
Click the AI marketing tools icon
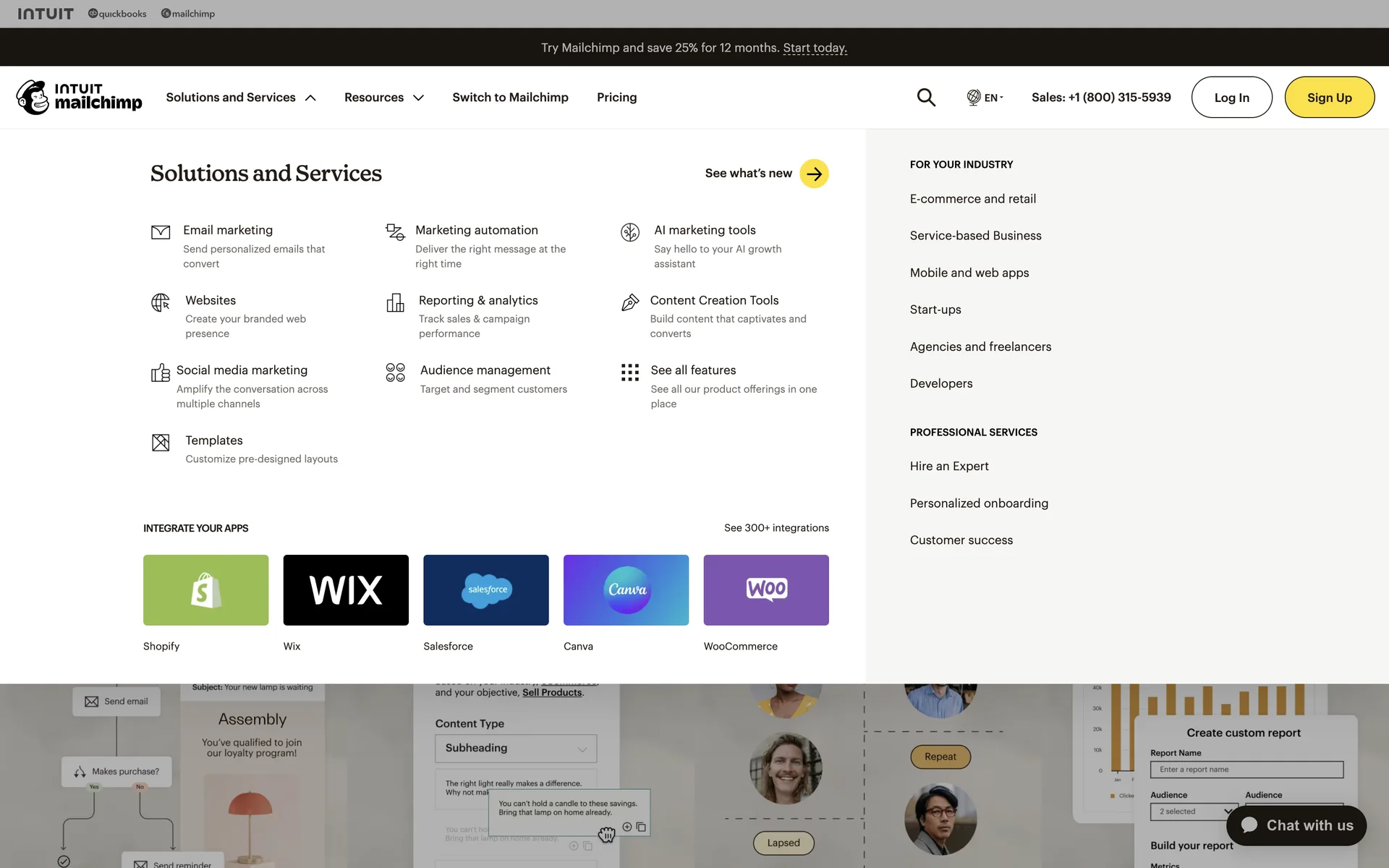630,232
